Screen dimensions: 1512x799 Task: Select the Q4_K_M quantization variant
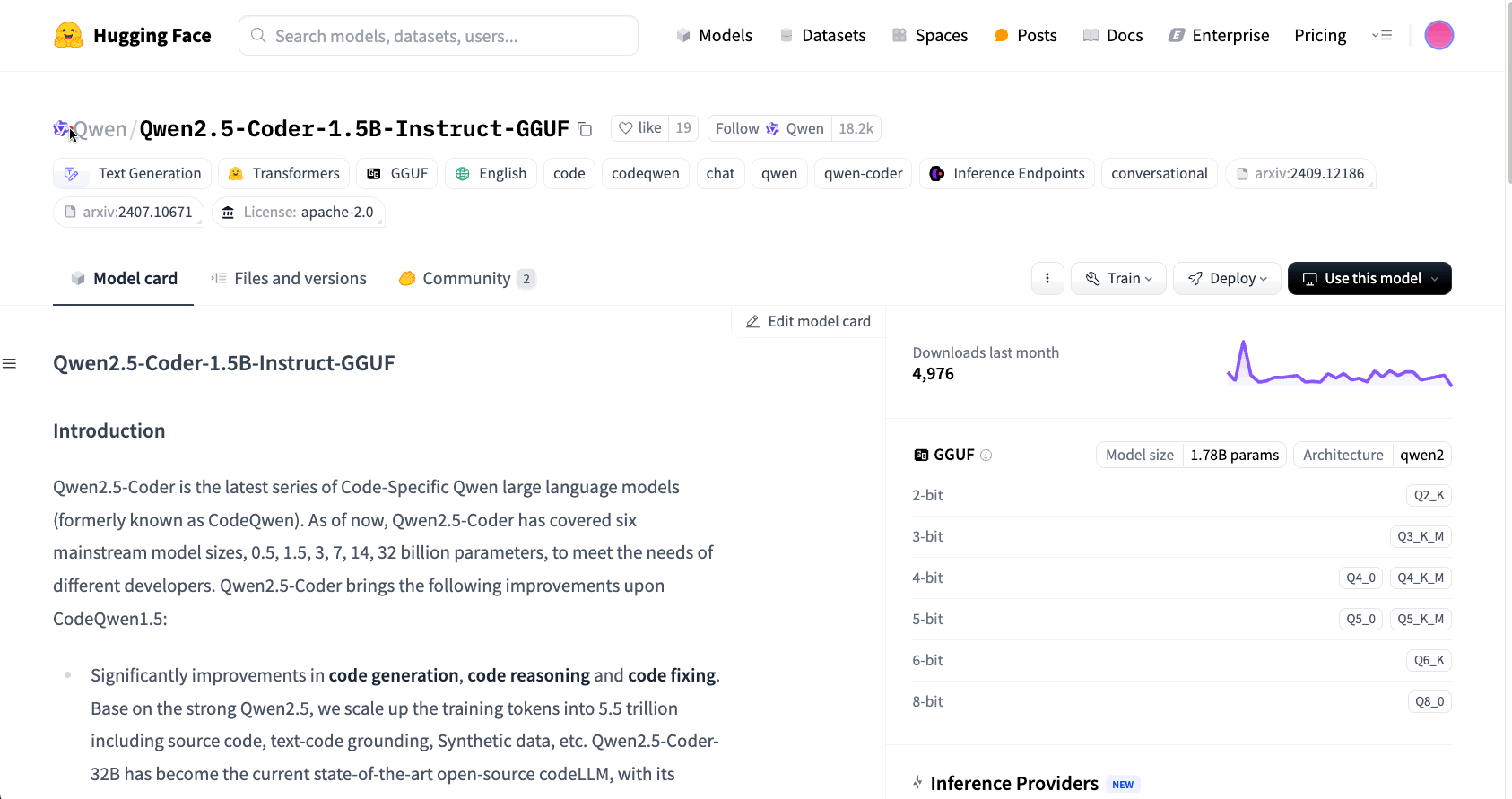pyautogui.click(x=1421, y=578)
